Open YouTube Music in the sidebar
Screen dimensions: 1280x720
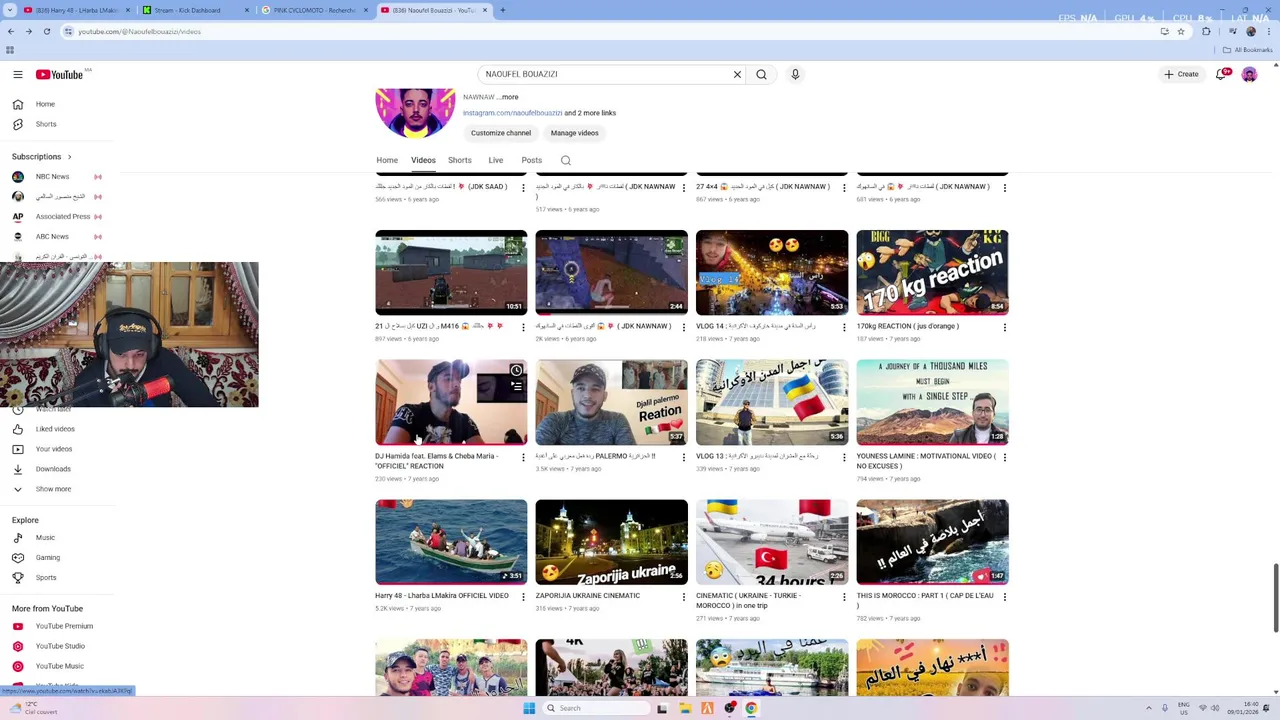coord(60,666)
